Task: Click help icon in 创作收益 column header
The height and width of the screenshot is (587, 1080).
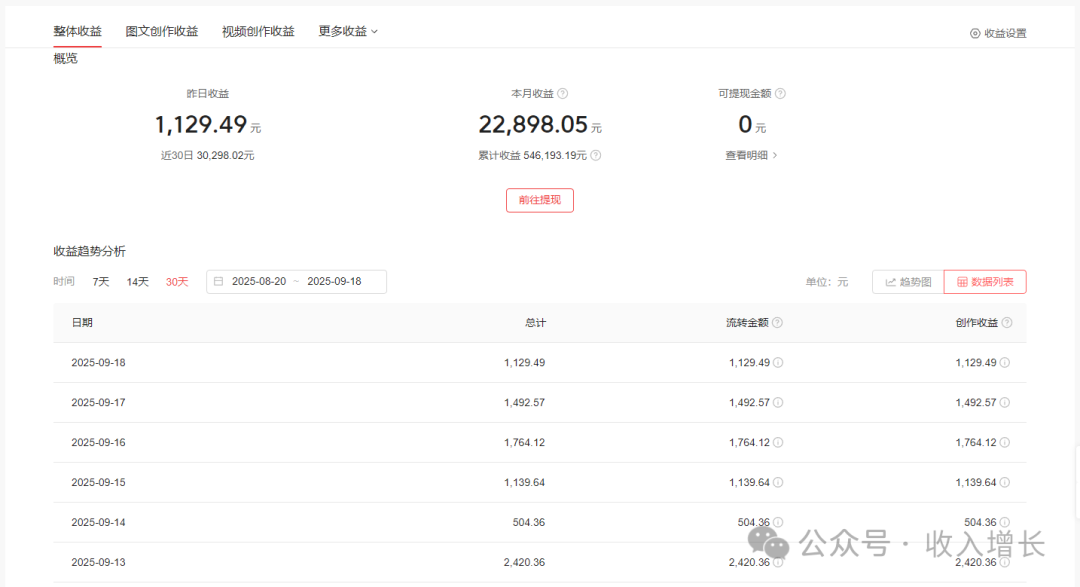Action: tap(1007, 322)
